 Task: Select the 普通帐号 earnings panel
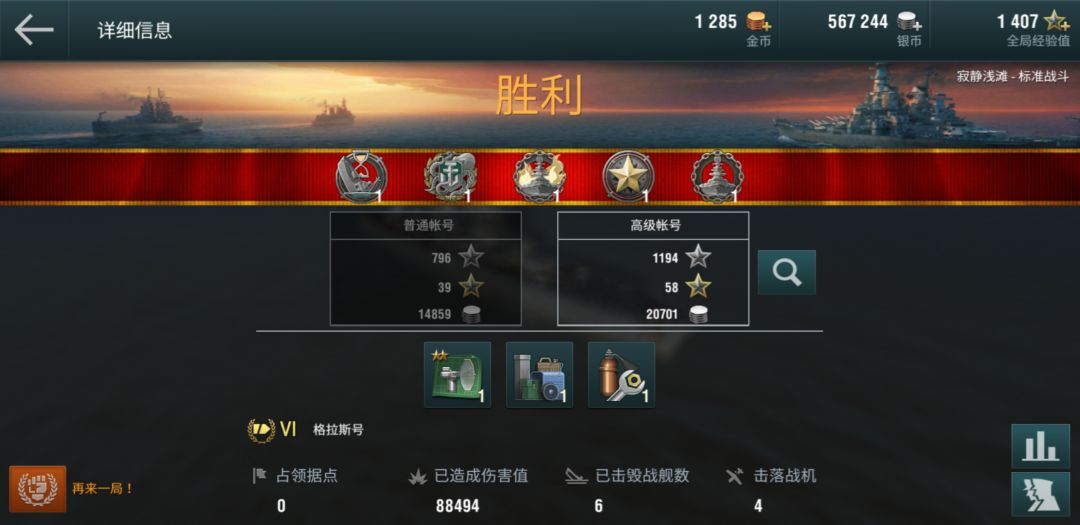pyautogui.click(x=426, y=269)
